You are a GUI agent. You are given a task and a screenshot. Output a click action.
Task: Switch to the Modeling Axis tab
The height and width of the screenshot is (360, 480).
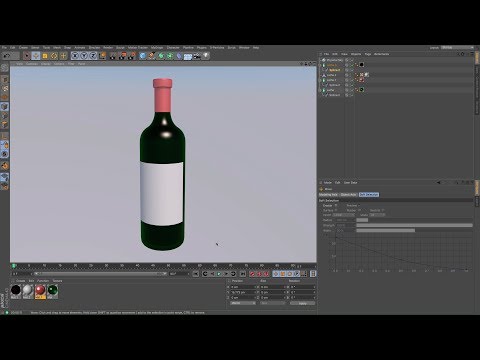point(328,194)
